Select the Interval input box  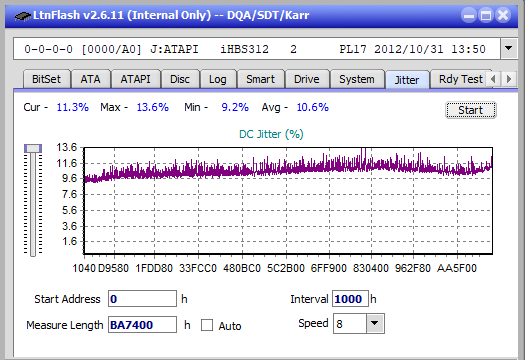pos(350,299)
